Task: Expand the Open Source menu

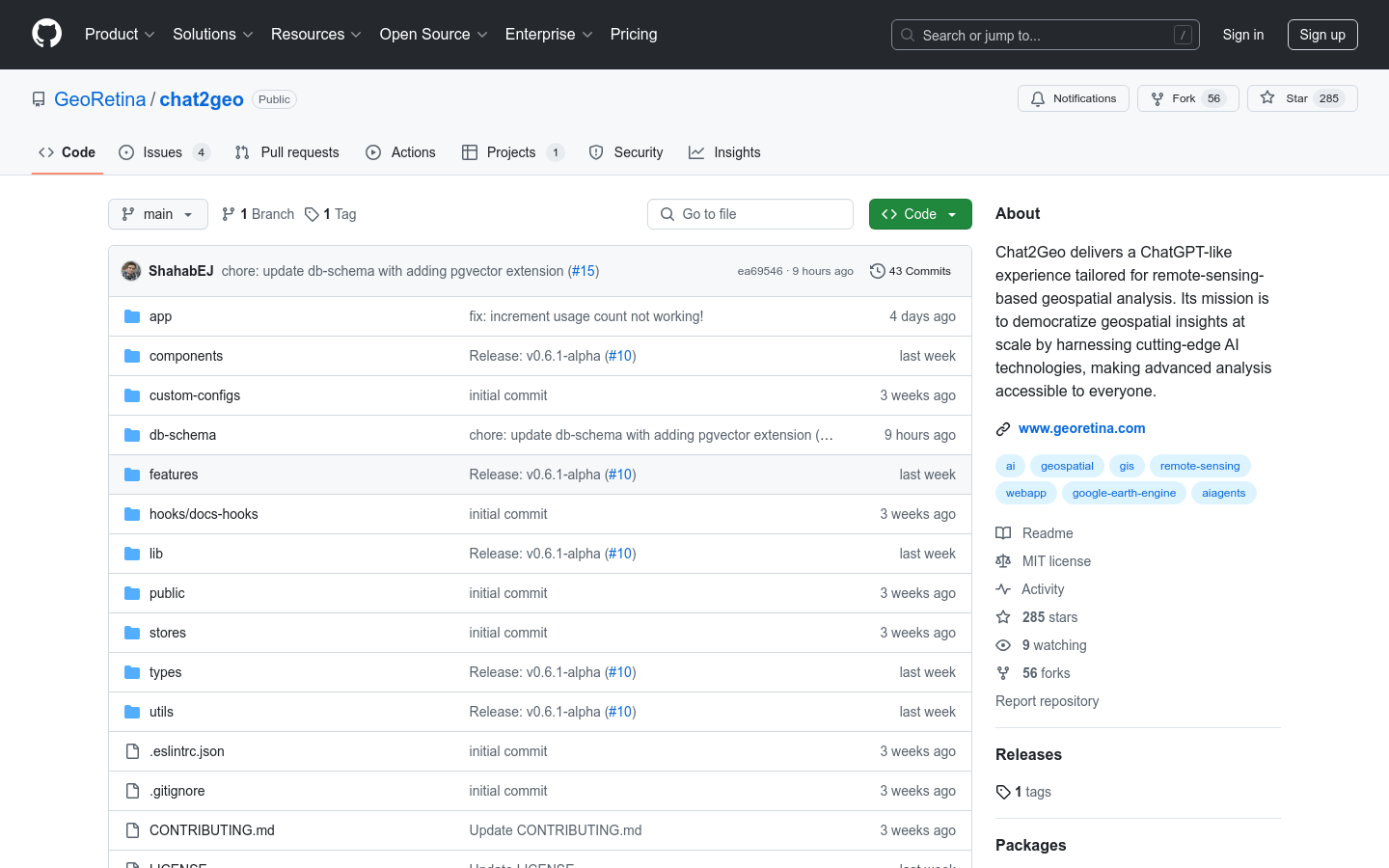Action: coord(433,35)
